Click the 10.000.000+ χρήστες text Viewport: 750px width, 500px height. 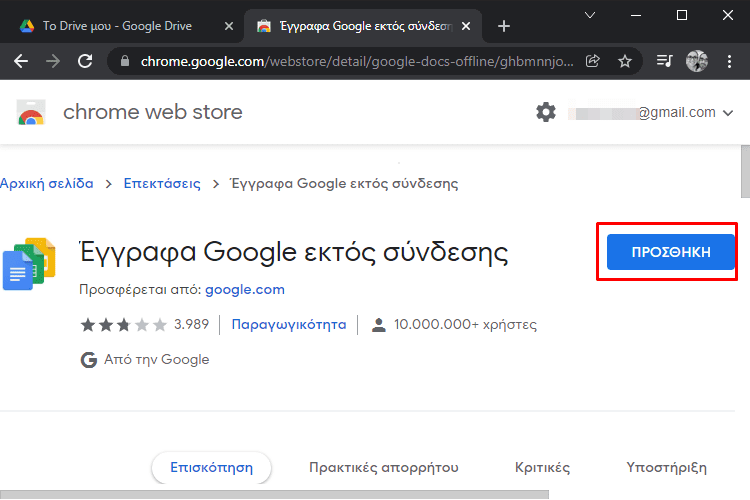465,324
